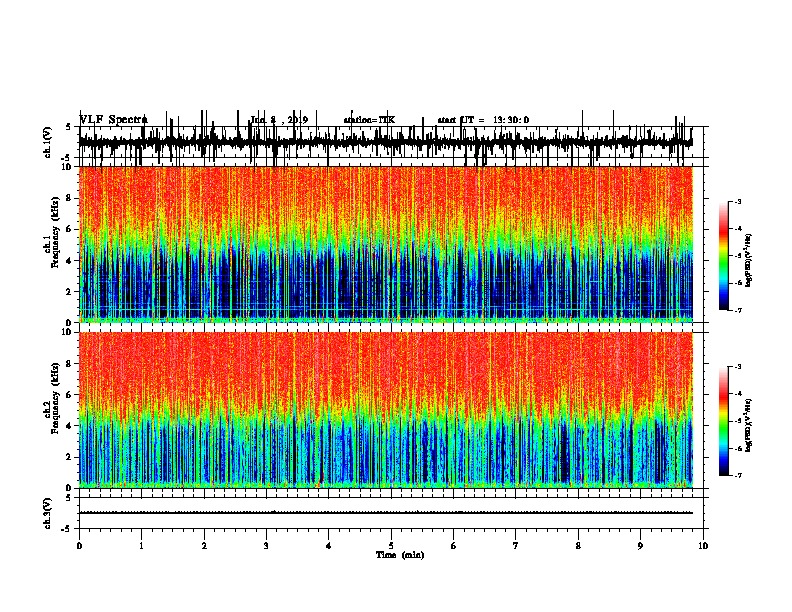Click the 'ch.3(V)' axis label
The image size is (792, 612).
[47, 513]
